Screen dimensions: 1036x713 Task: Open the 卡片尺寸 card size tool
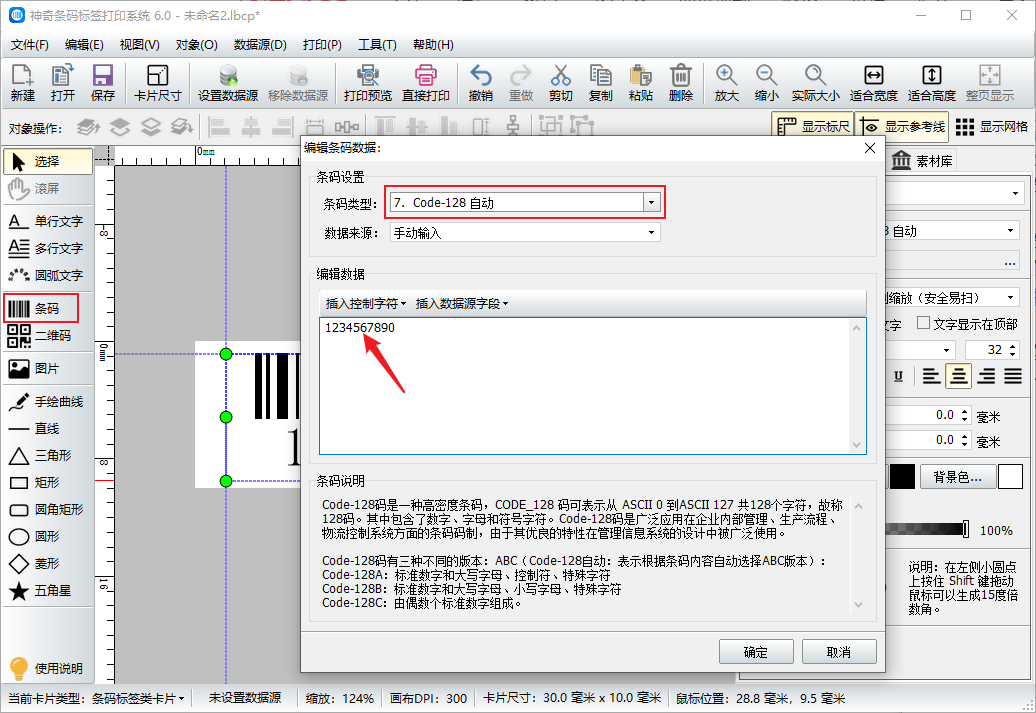pos(157,83)
